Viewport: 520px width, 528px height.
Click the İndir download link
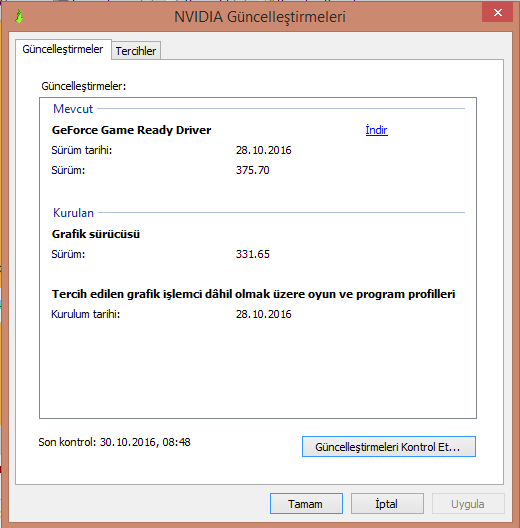click(x=377, y=130)
